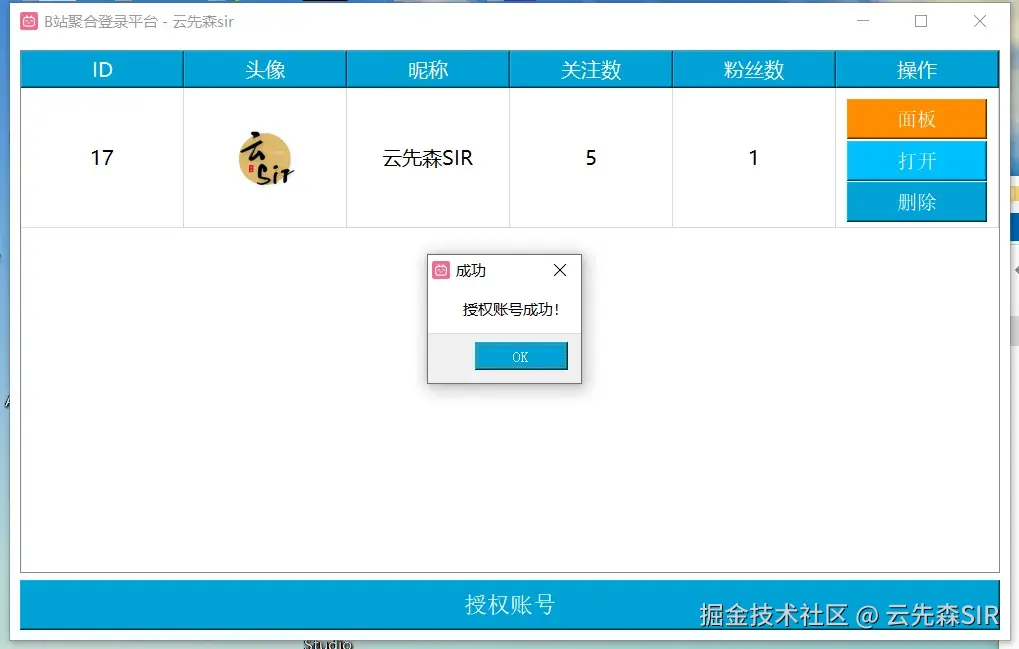Click the 授权账号成功! message text
Screen dimensions: 1019x649
511,309
